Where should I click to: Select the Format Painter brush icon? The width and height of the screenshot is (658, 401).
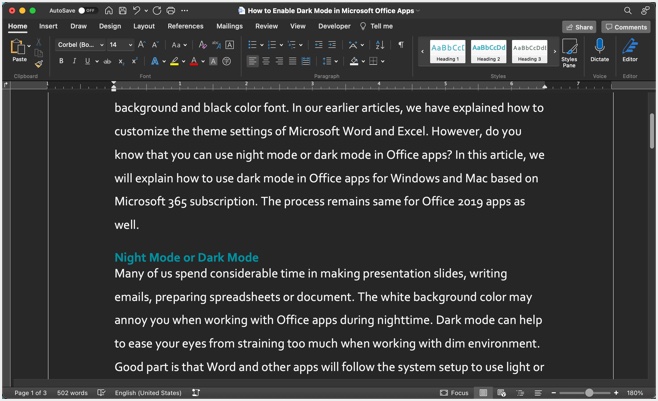pos(39,64)
